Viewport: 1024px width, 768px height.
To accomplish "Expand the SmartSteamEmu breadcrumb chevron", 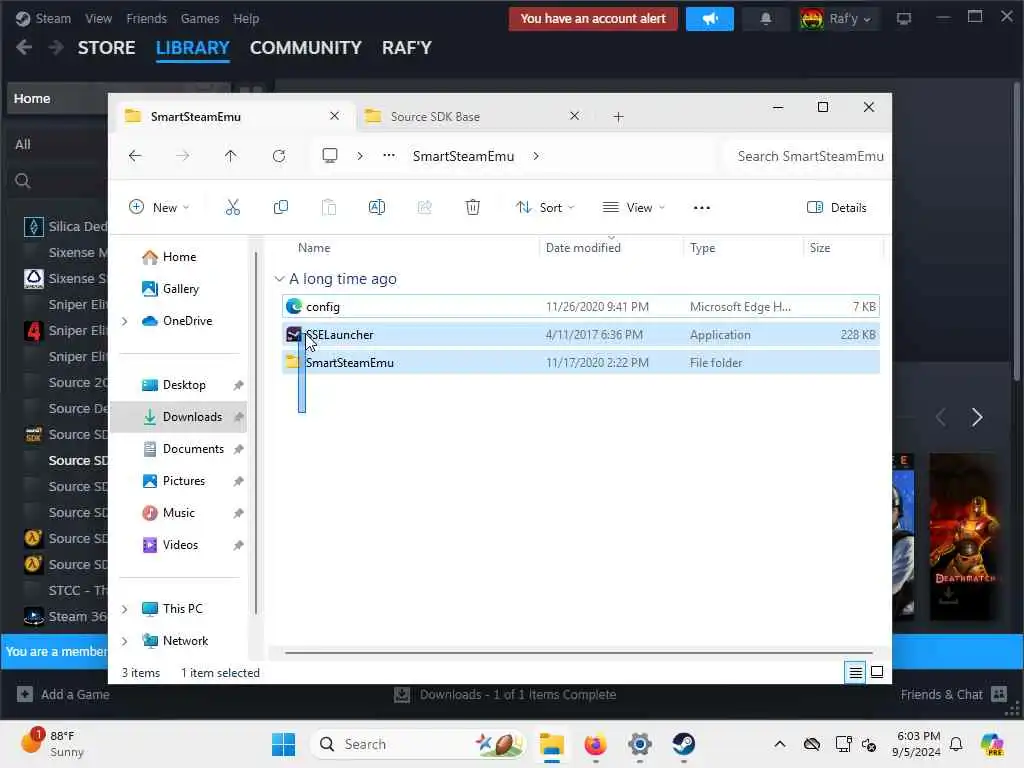I will pyautogui.click(x=536, y=156).
